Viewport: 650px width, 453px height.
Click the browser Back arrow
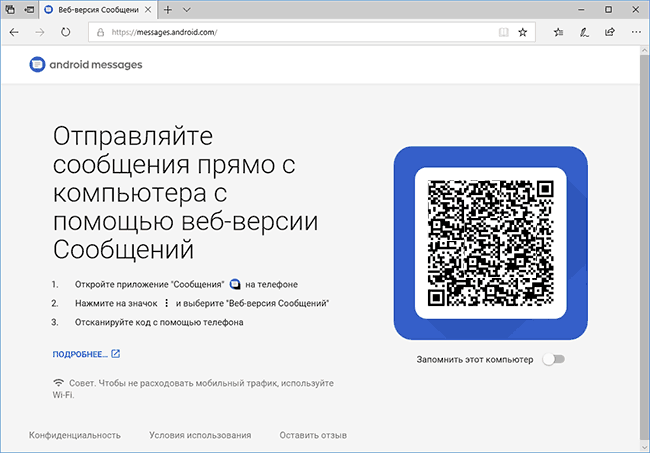pyautogui.click(x=14, y=32)
